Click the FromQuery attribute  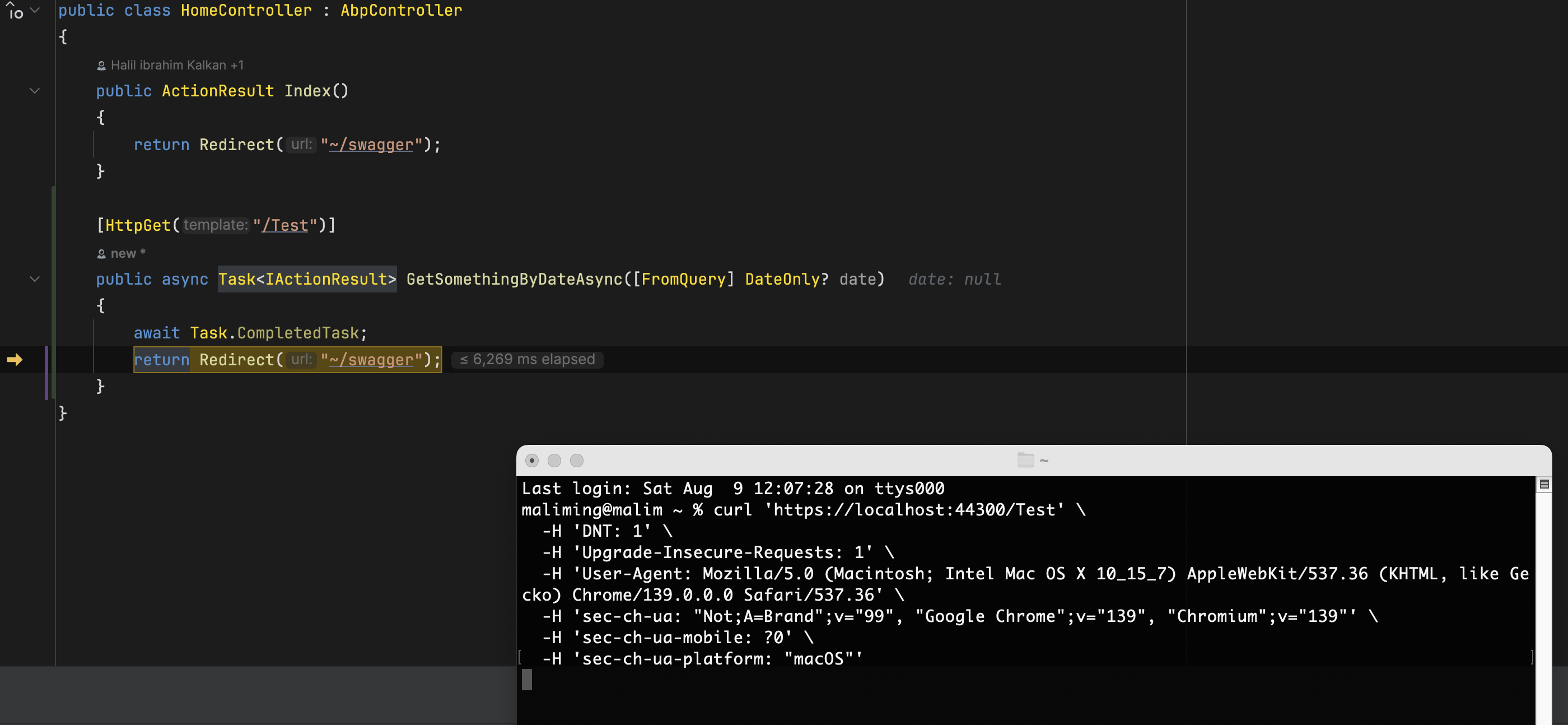(684, 279)
